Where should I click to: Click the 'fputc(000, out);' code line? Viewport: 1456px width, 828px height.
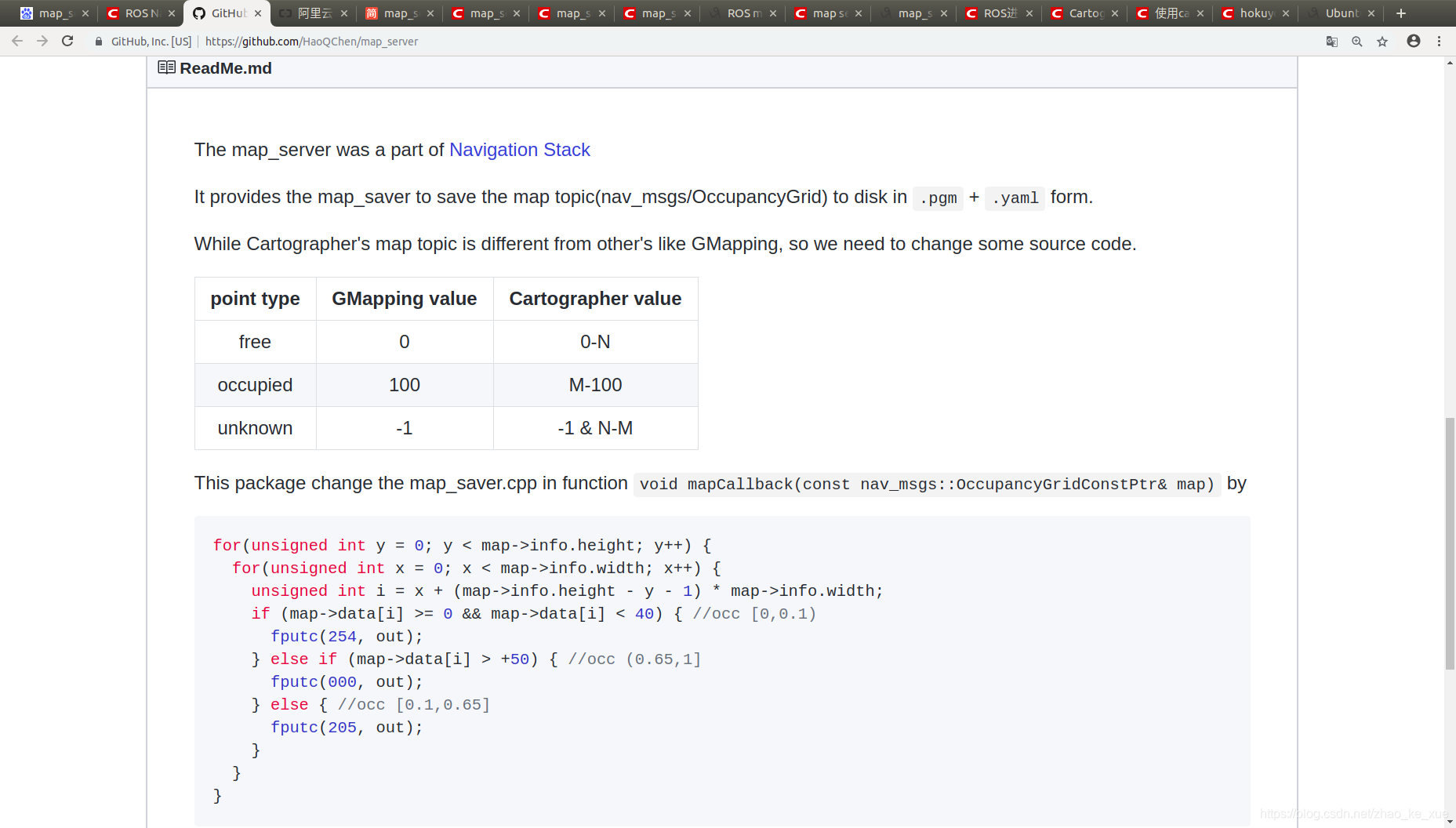tap(347, 682)
